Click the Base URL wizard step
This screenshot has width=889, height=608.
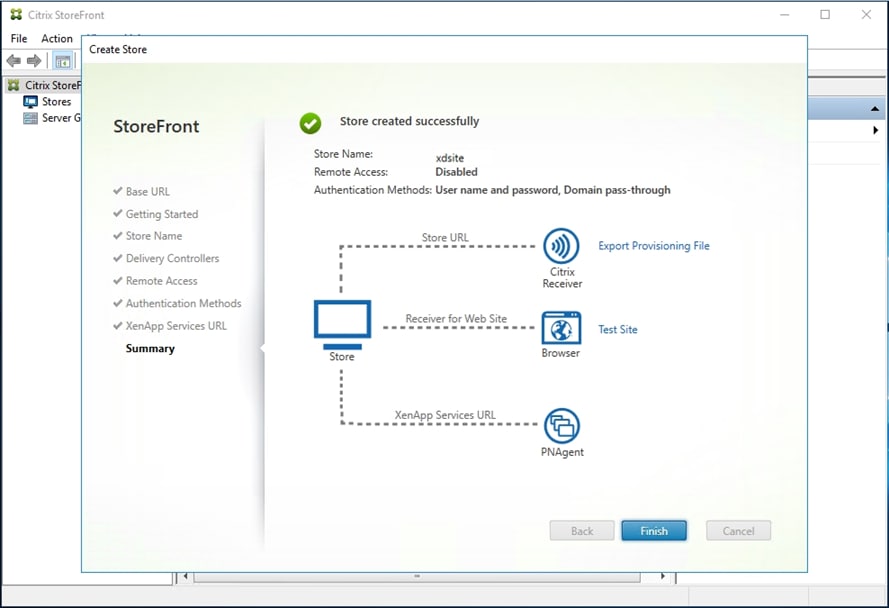[x=147, y=192]
